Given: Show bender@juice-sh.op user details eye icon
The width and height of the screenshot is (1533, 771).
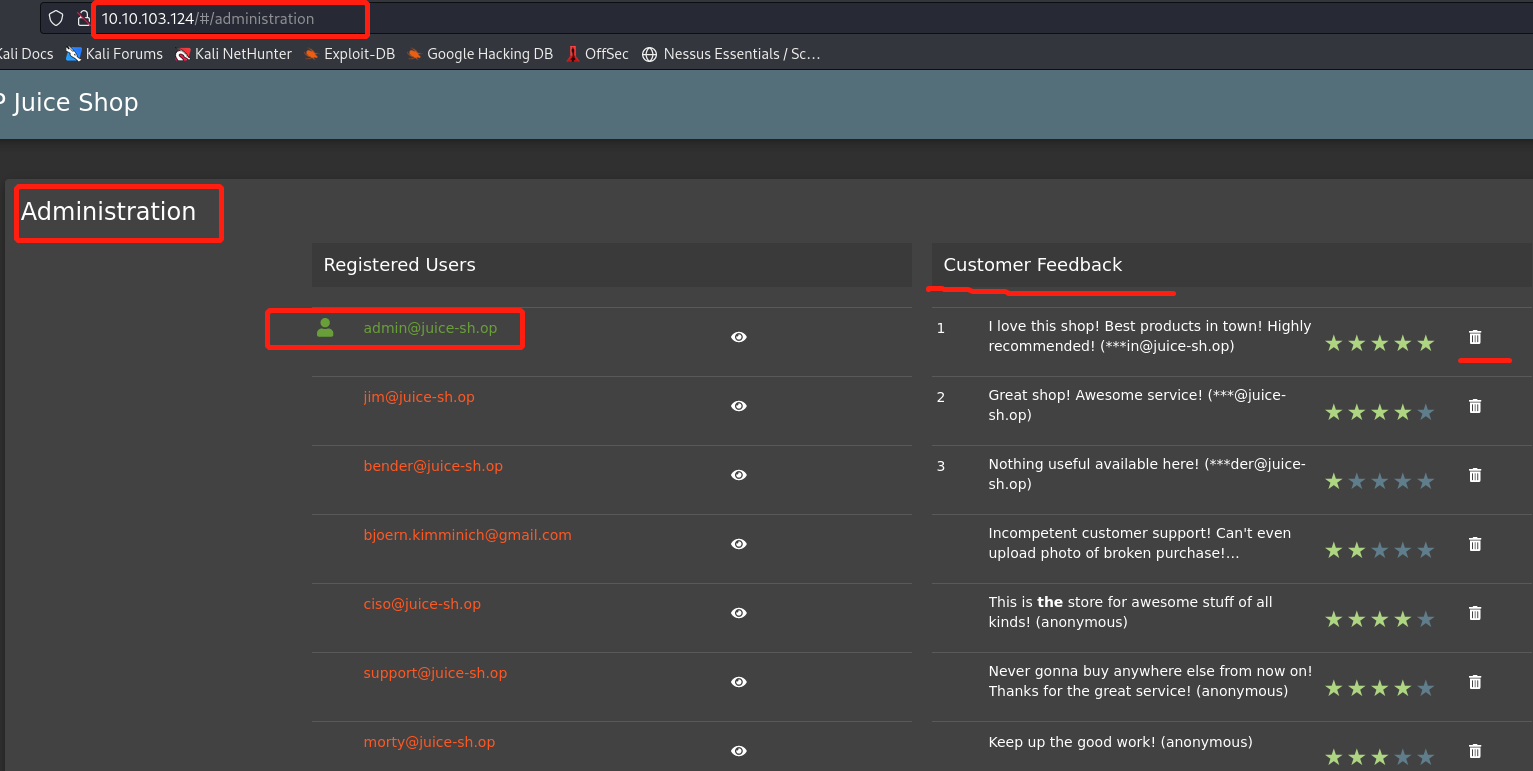Looking at the screenshot, I should point(738,475).
